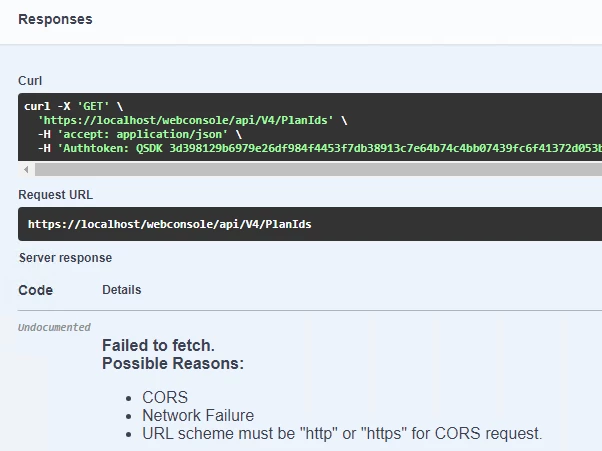Click the Possible Reasons text
The image size is (602, 451).
click(x=173, y=363)
